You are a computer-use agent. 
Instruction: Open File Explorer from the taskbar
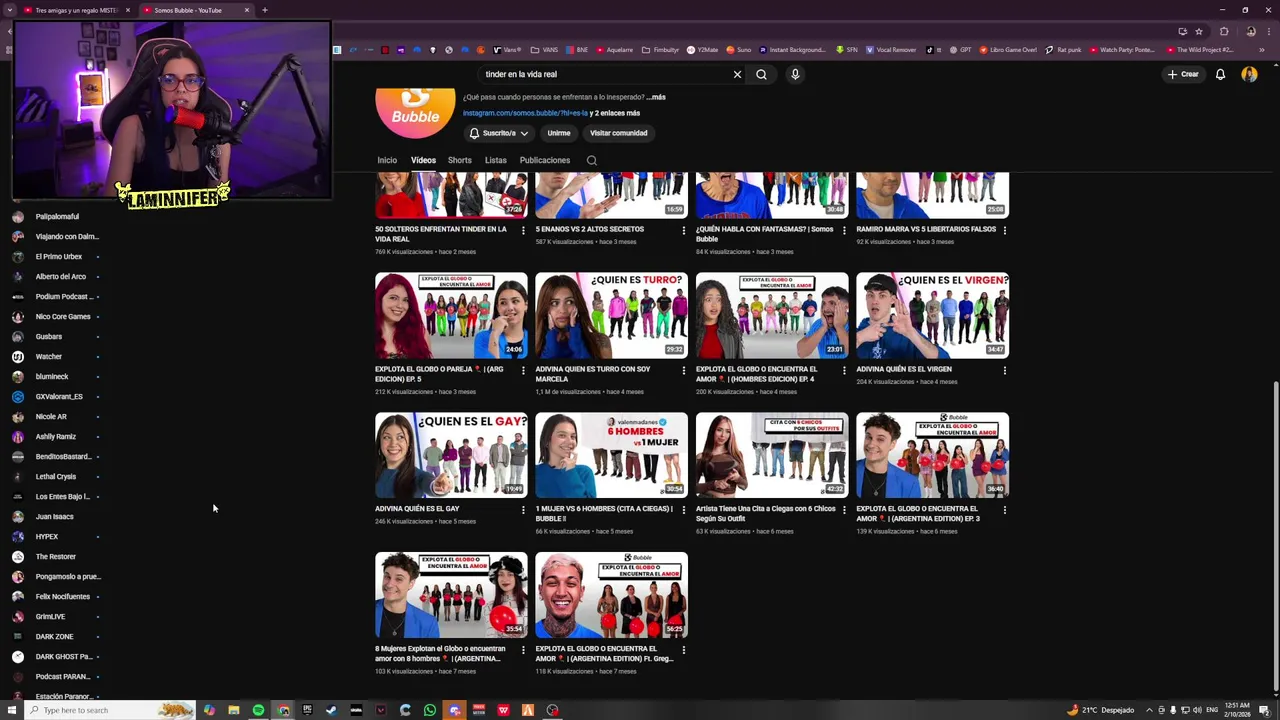pyautogui.click(x=233, y=710)
